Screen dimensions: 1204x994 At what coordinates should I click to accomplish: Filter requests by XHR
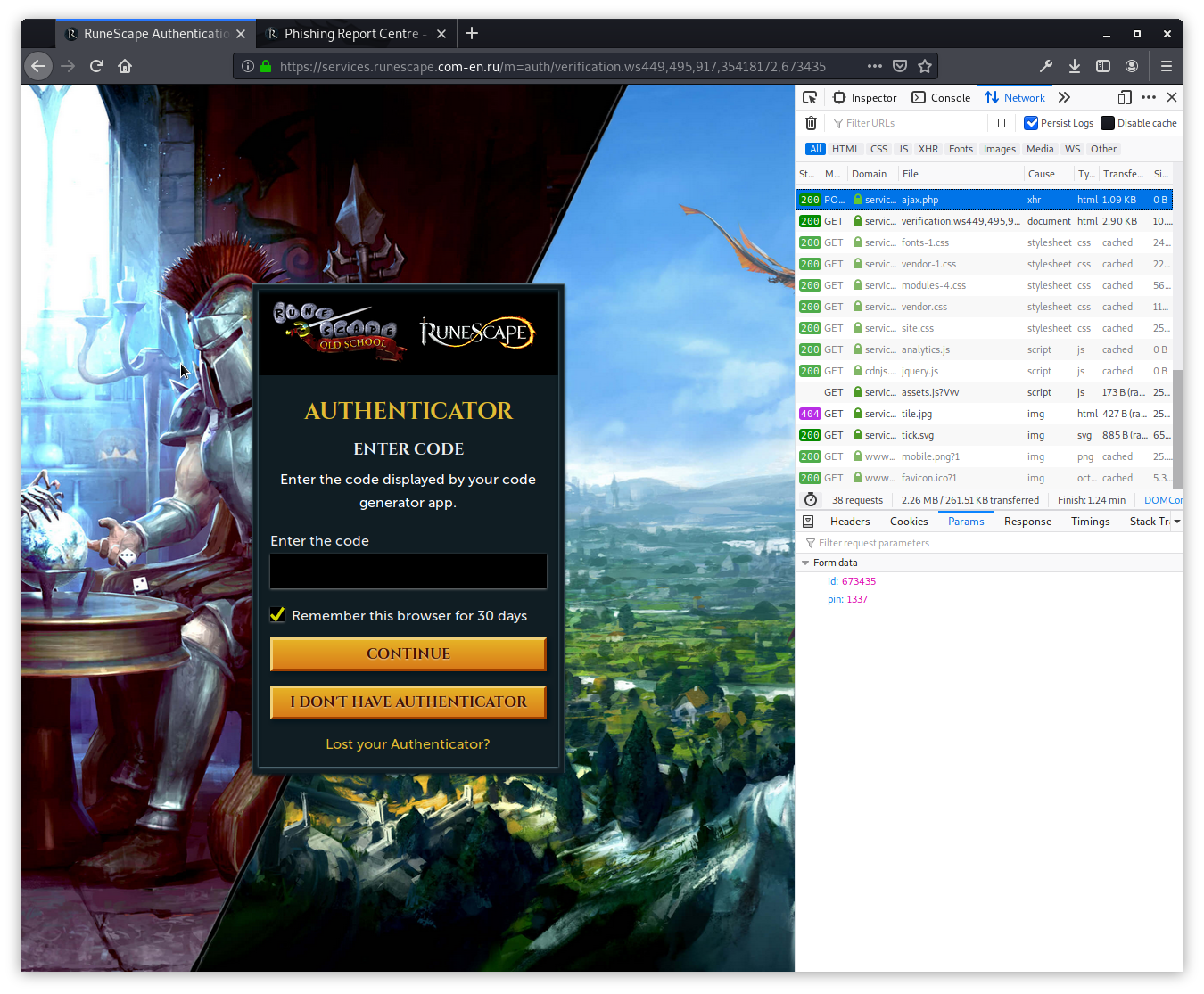928,149
